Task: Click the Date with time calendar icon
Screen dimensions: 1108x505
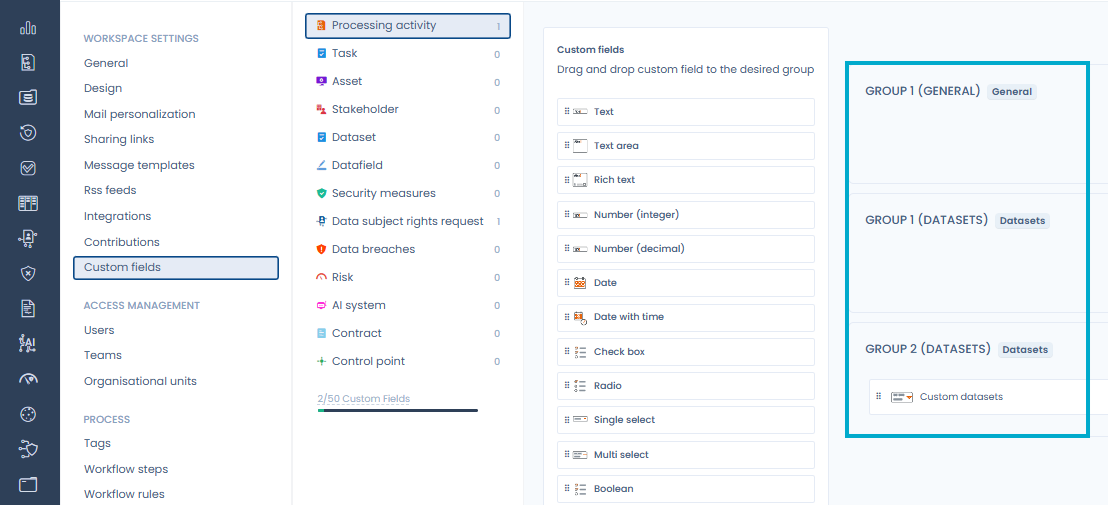Action: coord(580,318)
